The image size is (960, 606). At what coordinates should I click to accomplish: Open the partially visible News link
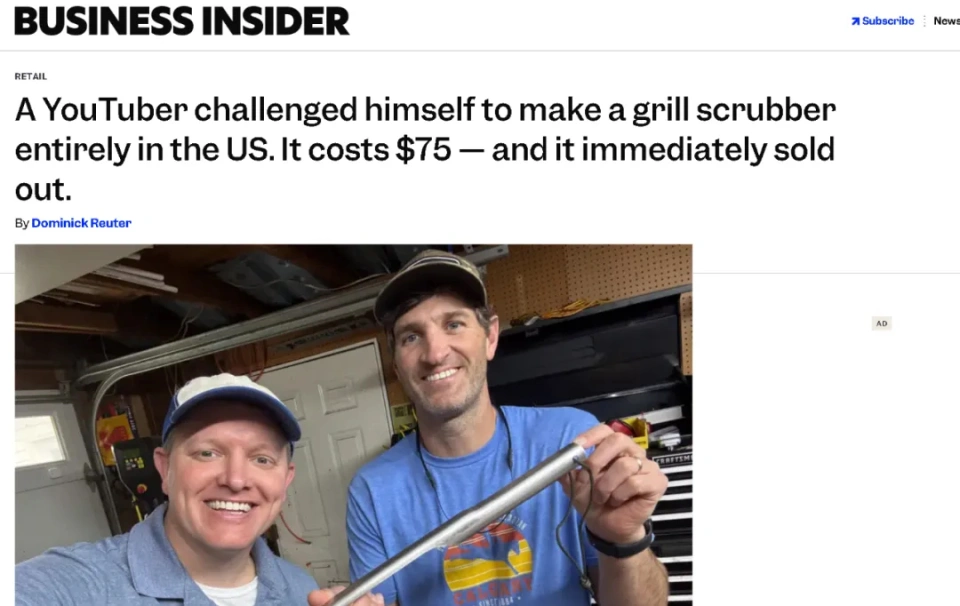pos(947,21)
